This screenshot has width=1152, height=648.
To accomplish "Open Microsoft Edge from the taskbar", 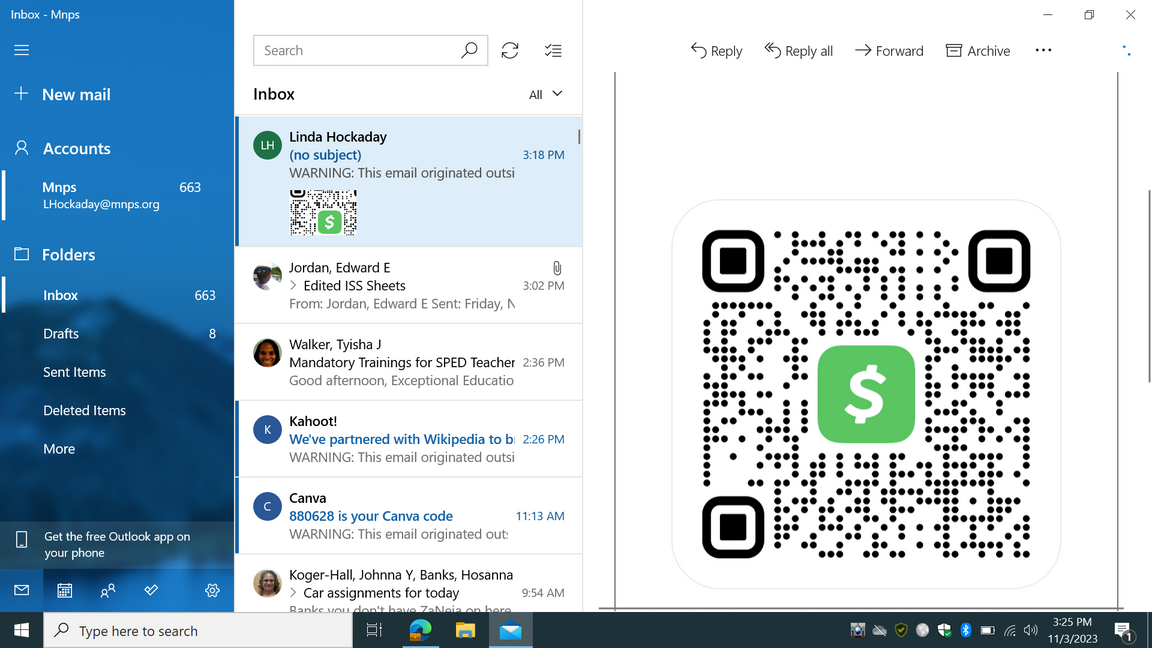I will 420,630.
